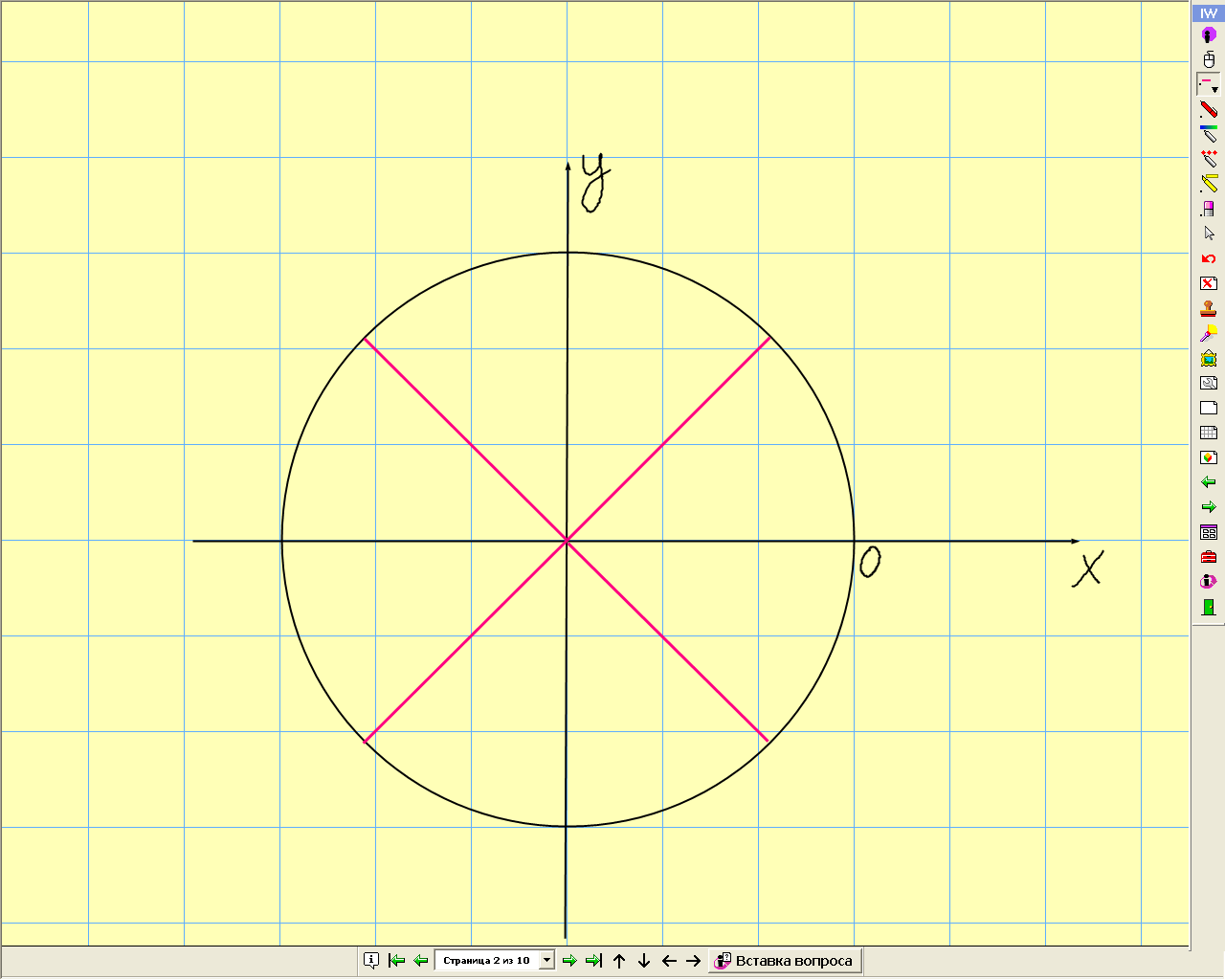Click the pink info circle icon
The width and height of the screenshot is (1225, 980).
(x=1209, y=582)
